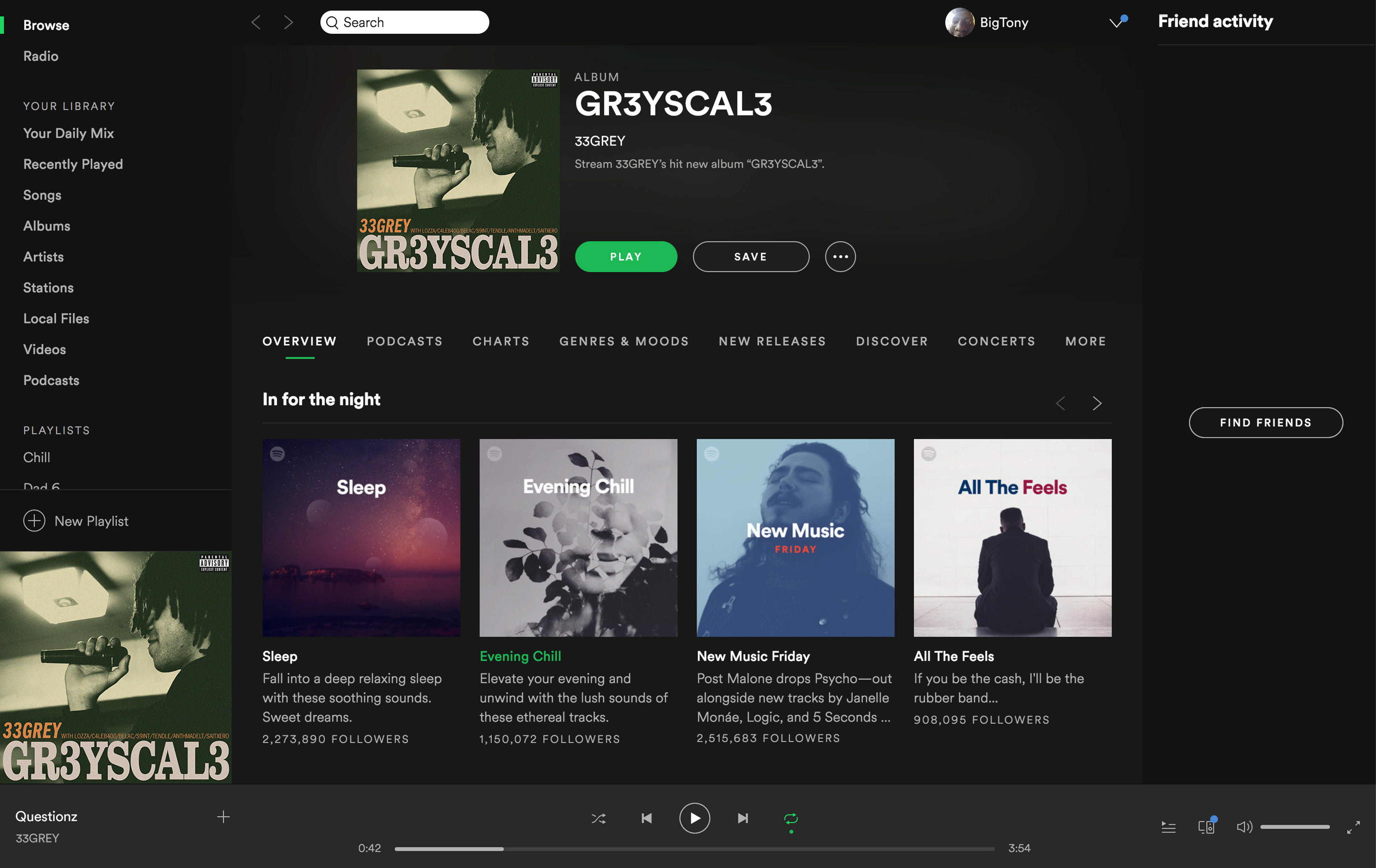
Task: Skip to the next track
Action: point(742,818)
